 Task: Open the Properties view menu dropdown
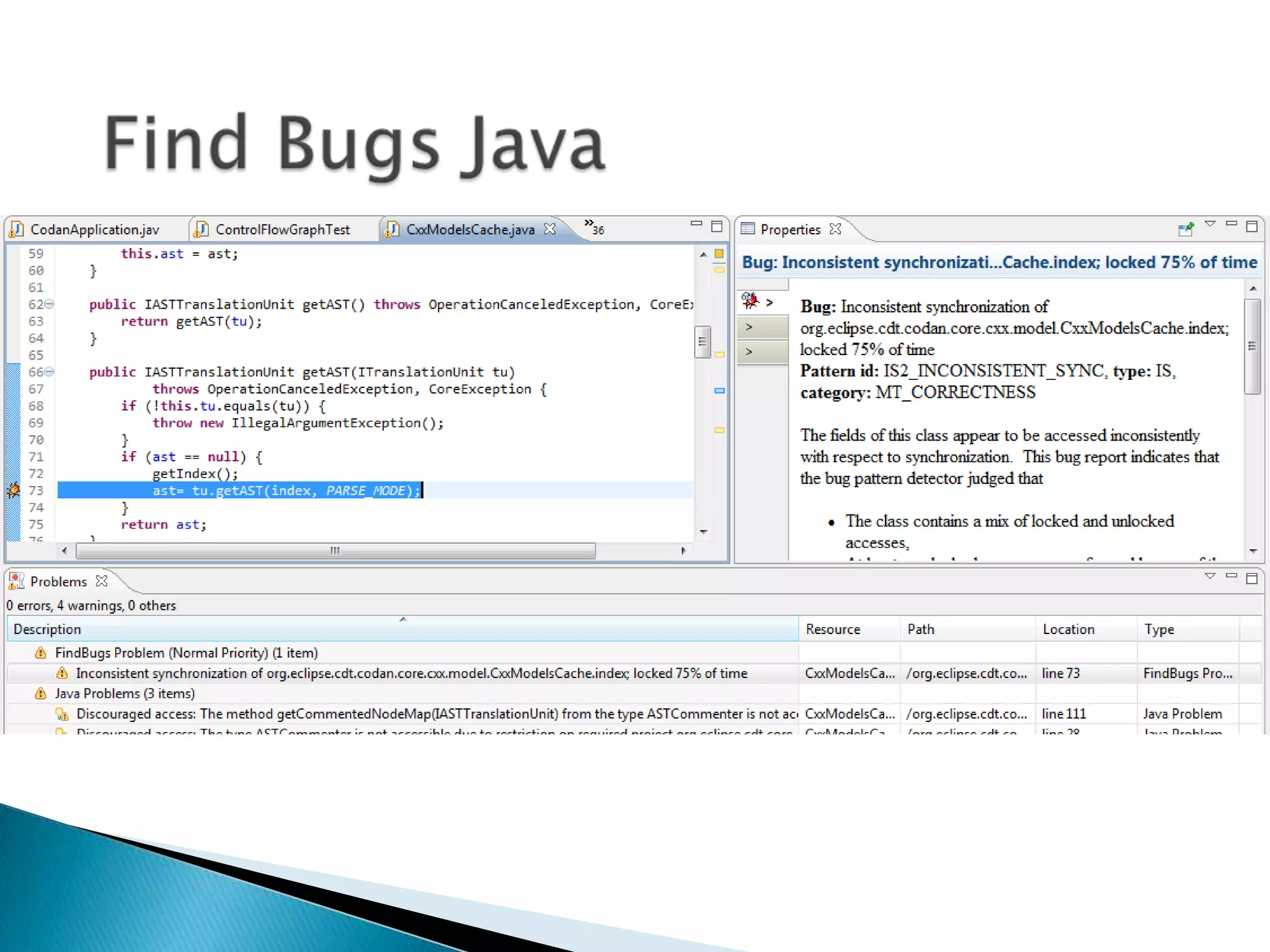tap(1210, 224)
